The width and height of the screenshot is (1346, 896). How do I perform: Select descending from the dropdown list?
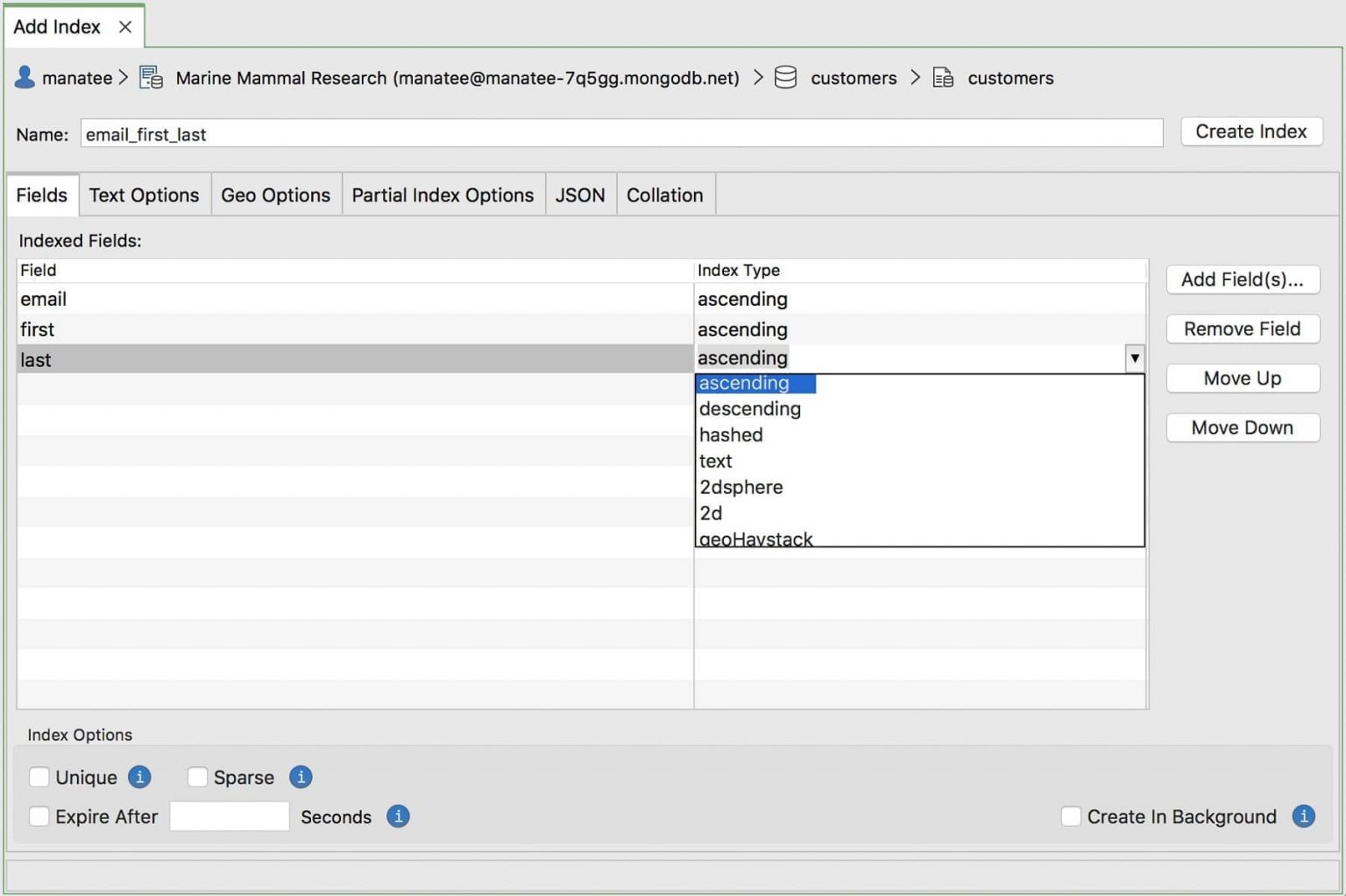point(750,408)
